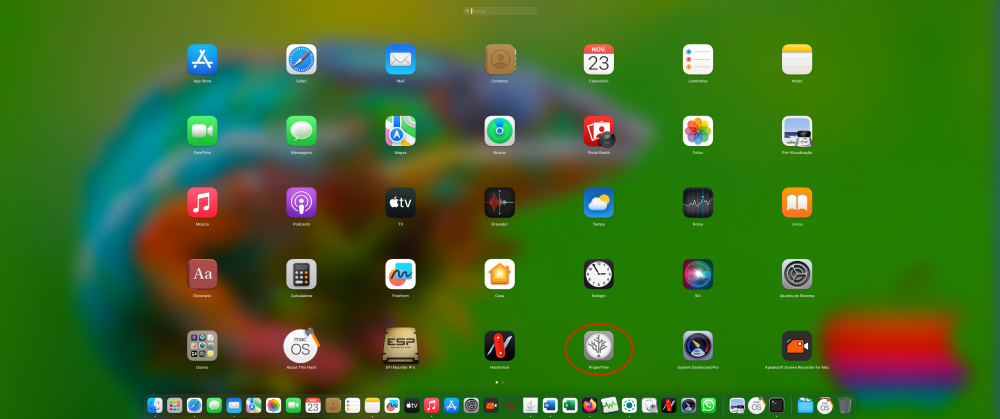Screen dimensions: 1000x419
Task: Open Contatos in the Launchpad grid
Action: 499,59
